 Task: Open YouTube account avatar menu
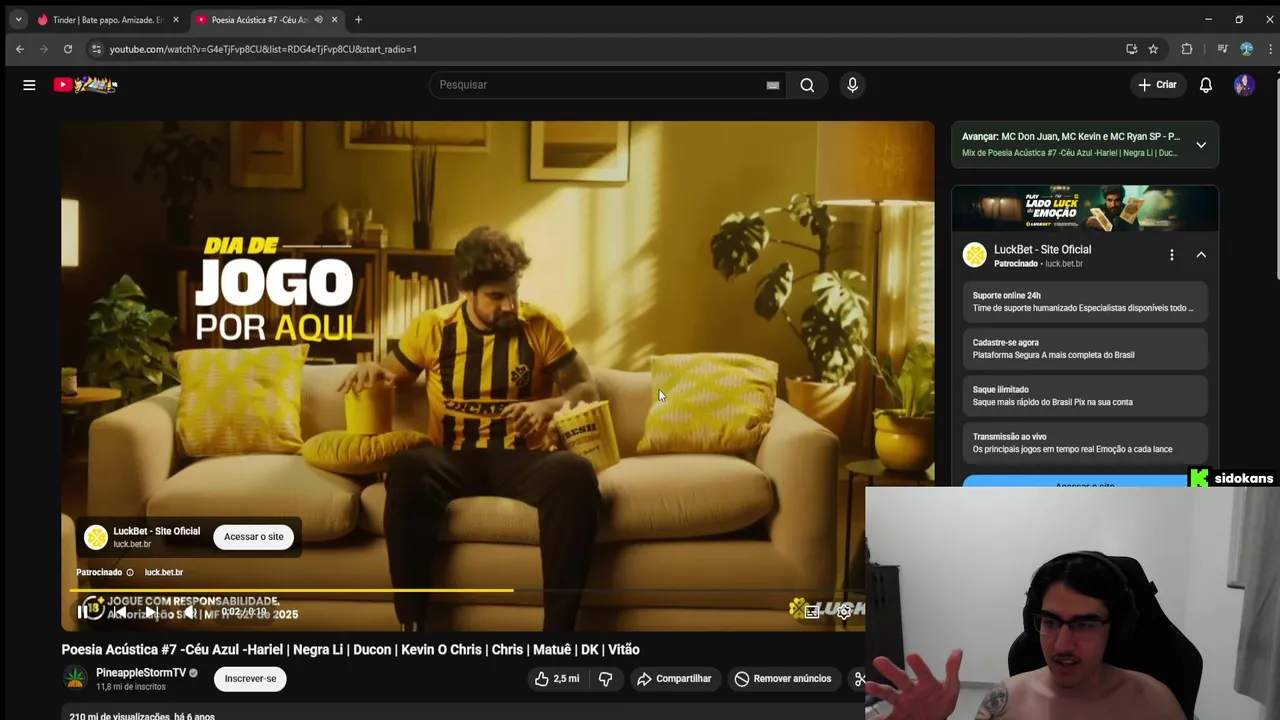(x=1244, y=85)
